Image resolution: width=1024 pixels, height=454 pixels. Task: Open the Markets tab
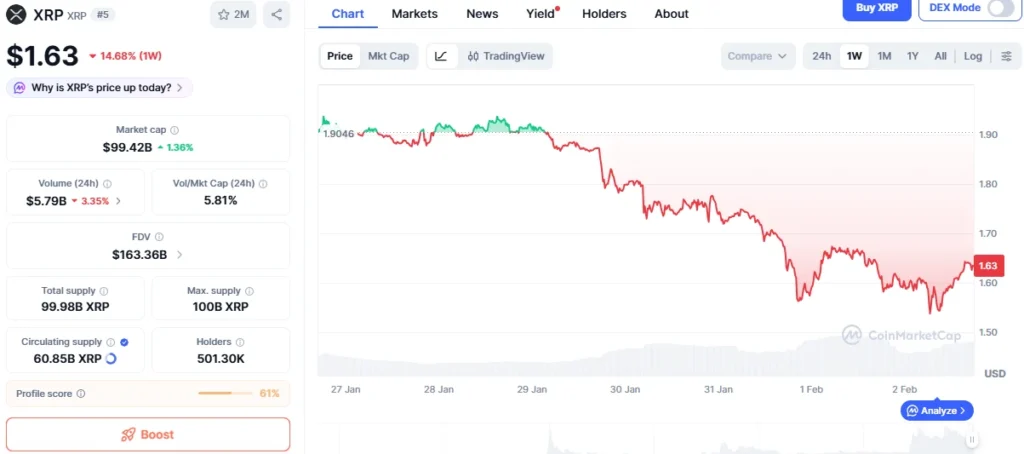coord(414,14)
